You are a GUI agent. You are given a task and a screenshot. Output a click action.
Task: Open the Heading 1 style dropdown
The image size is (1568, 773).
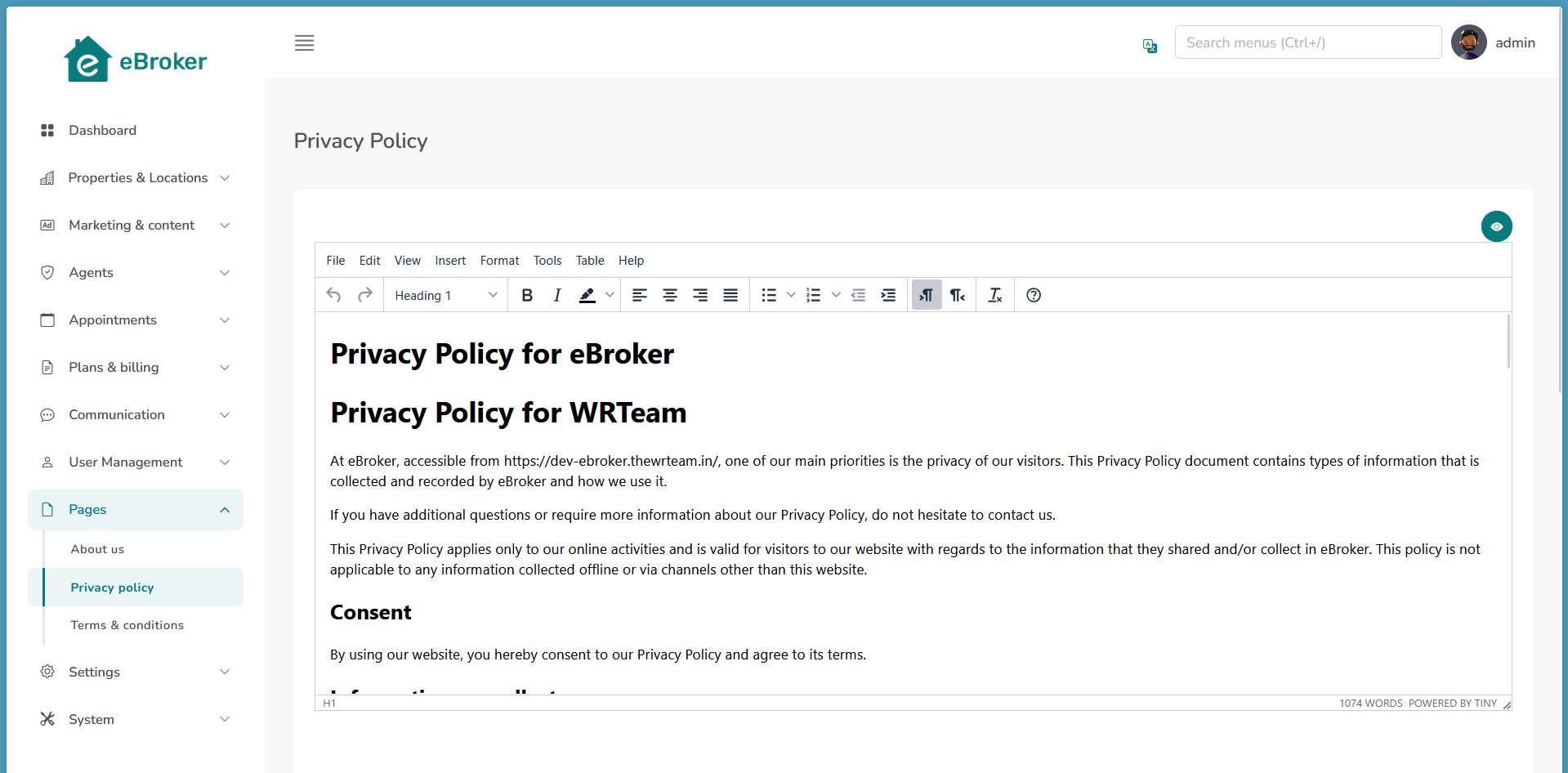click(x=444, y=295)
